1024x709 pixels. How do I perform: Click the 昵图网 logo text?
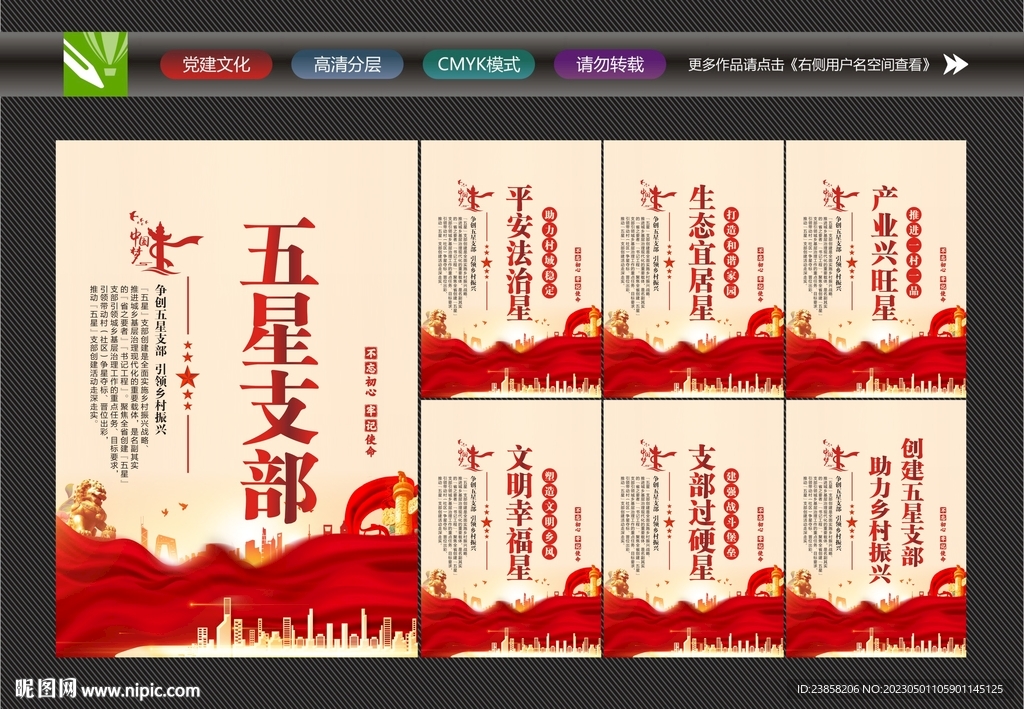pos(45,689)
